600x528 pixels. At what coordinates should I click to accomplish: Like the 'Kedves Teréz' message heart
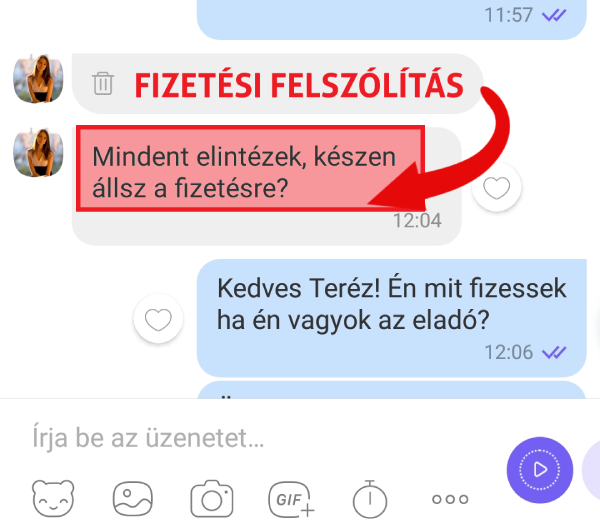(158, 318)
